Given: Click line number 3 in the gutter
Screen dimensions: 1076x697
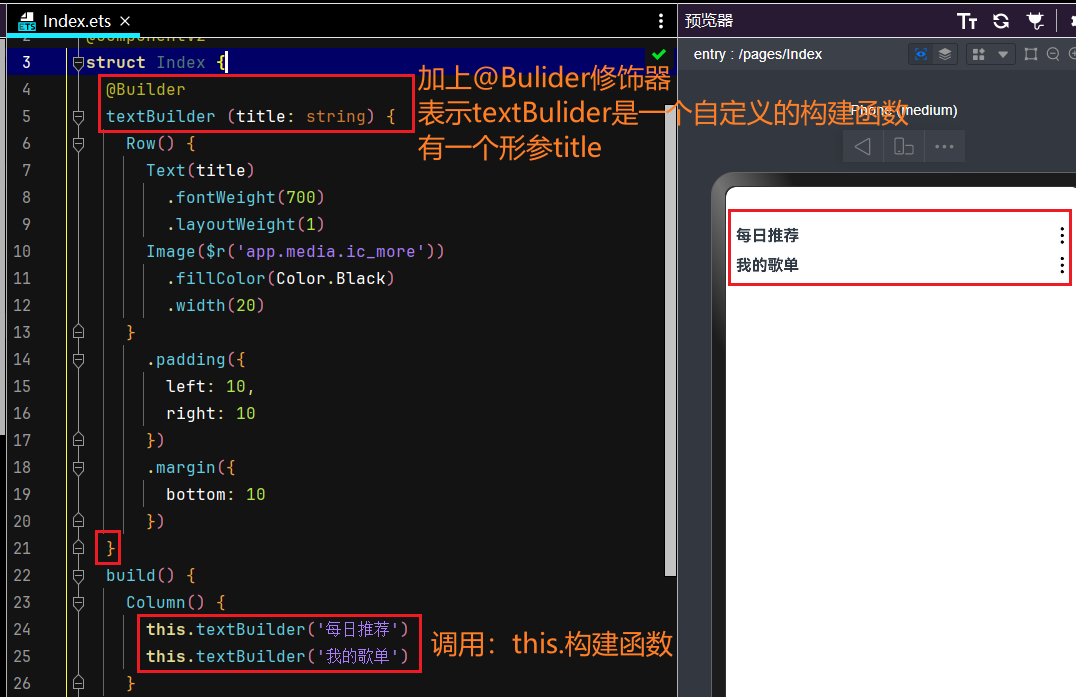Looking at the screenshot, I should (x=26, y=62).
